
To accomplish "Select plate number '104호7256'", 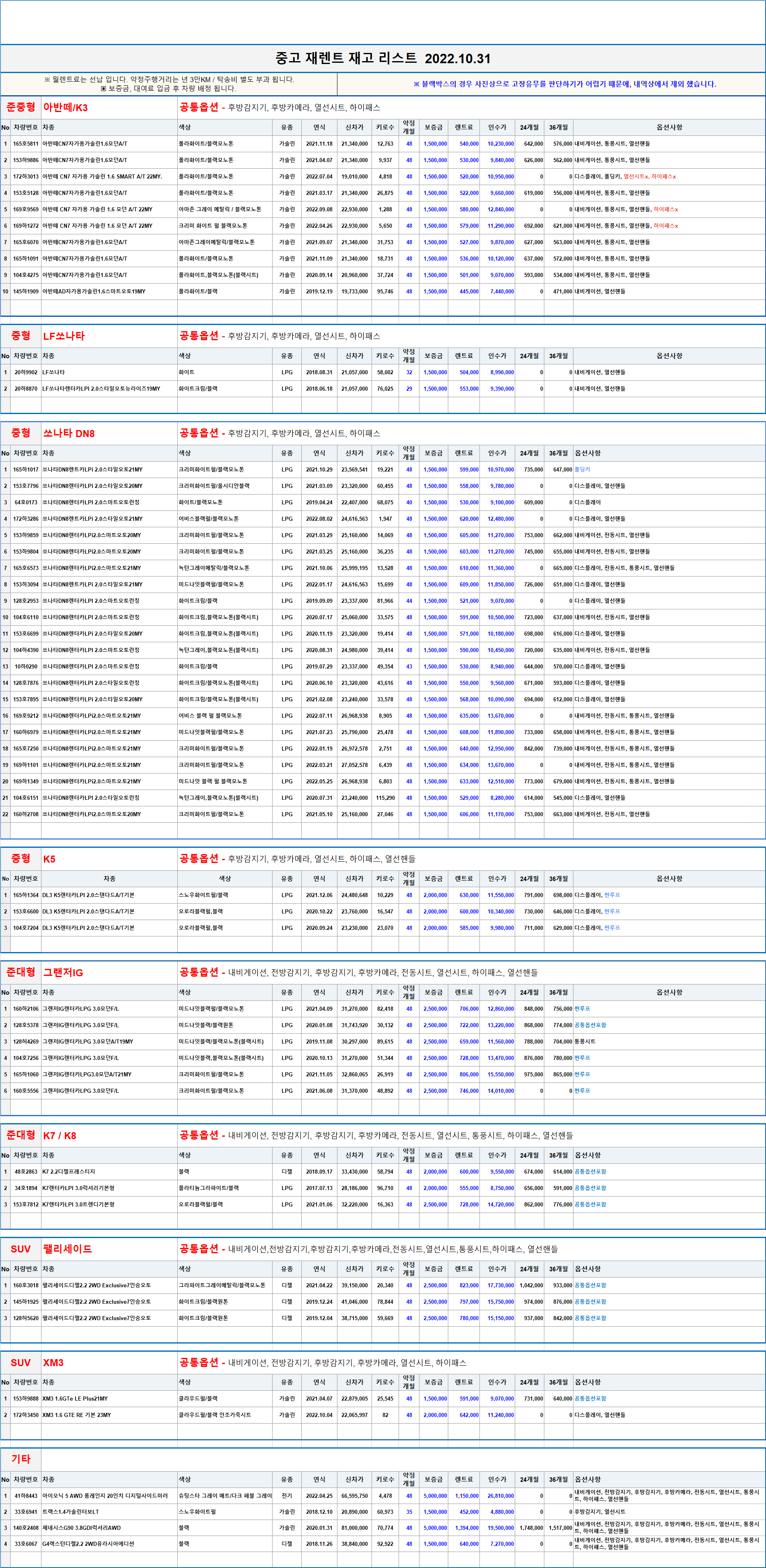I will click(x=25, y=1058).
